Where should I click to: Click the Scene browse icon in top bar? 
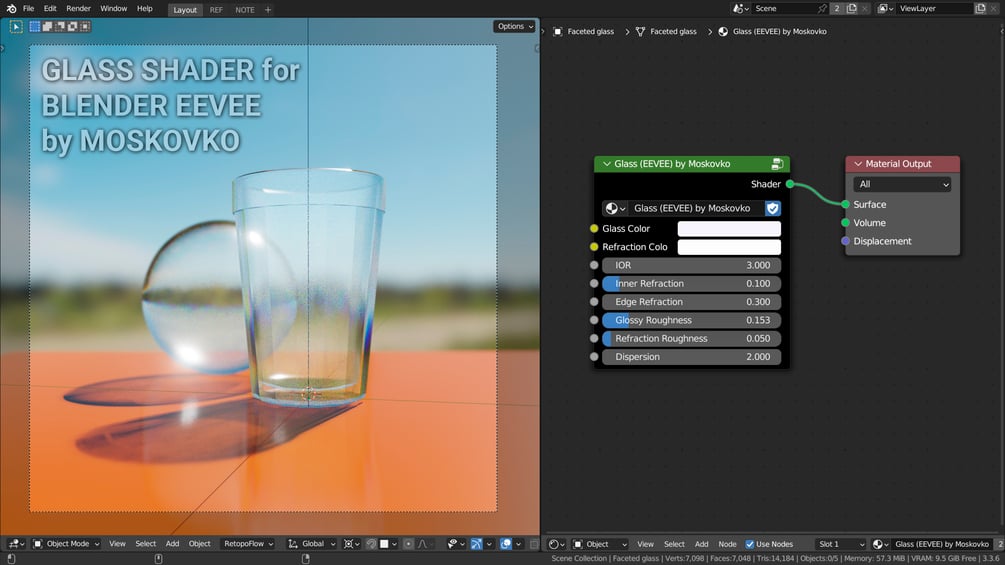(740, 8)
